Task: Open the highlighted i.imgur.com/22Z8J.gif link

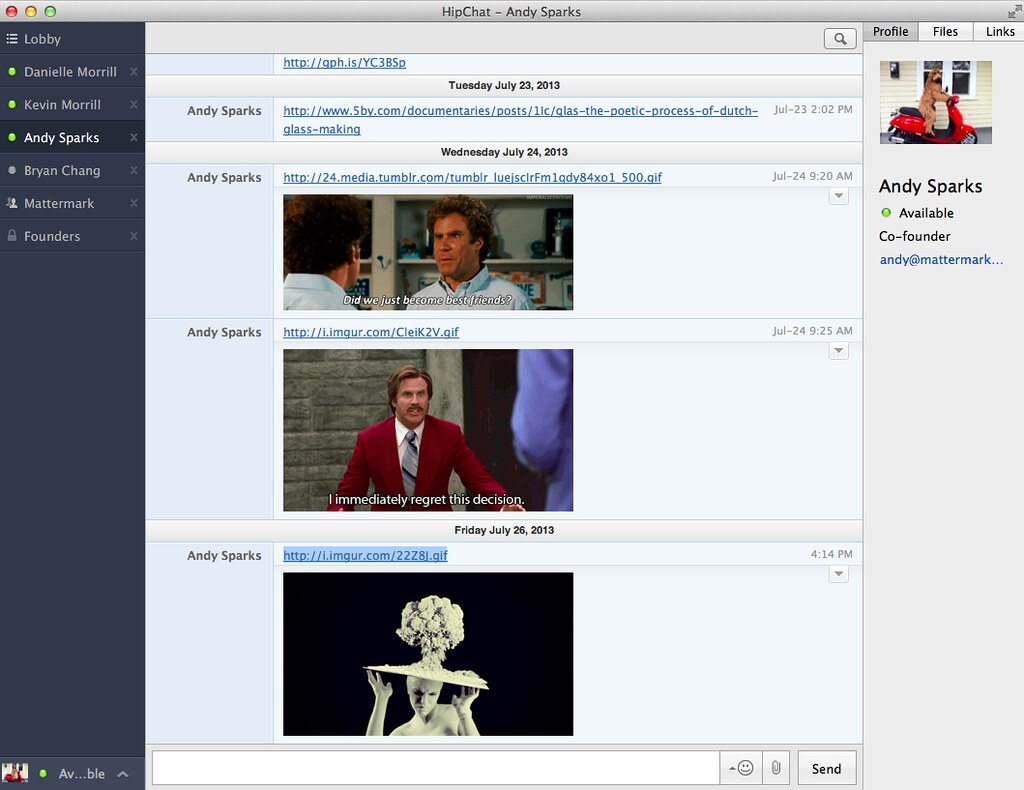Action: click(x=365, y=556)
